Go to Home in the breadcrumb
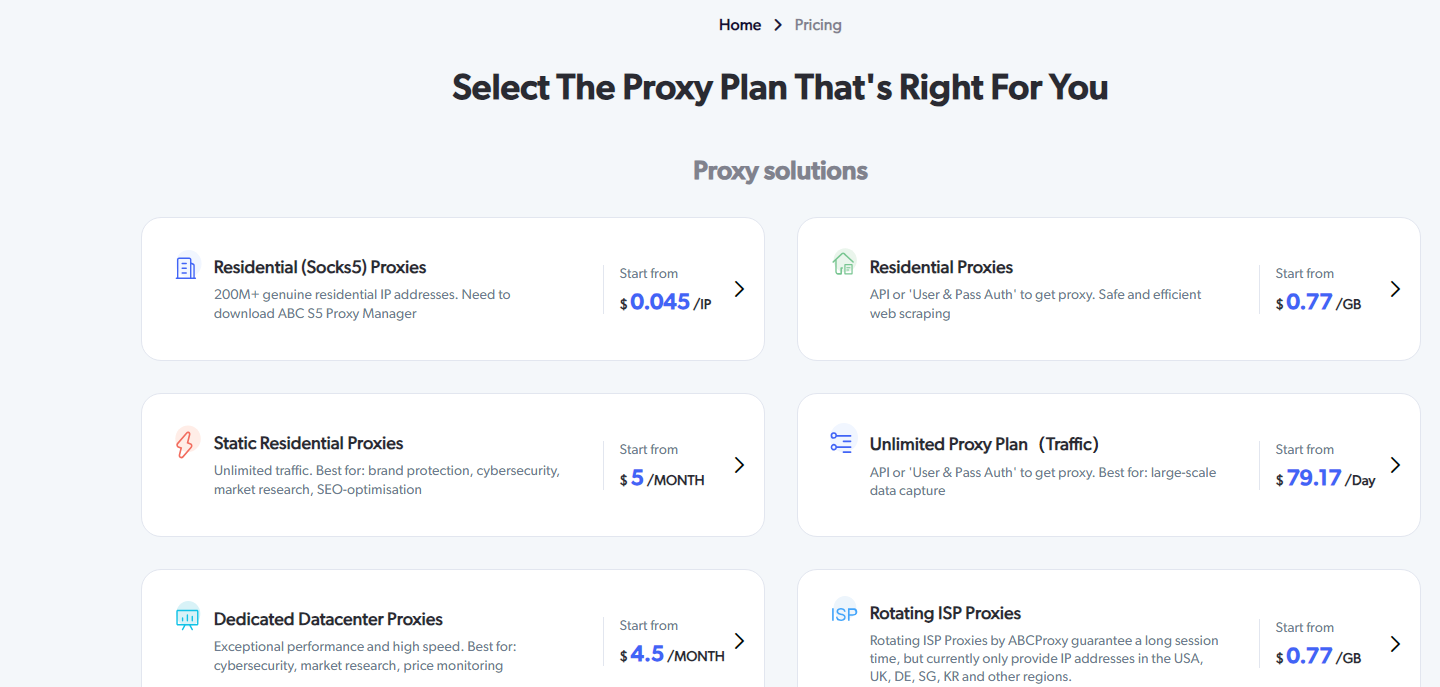Viewport: 1440px width, 687px height. coord(740,25)
